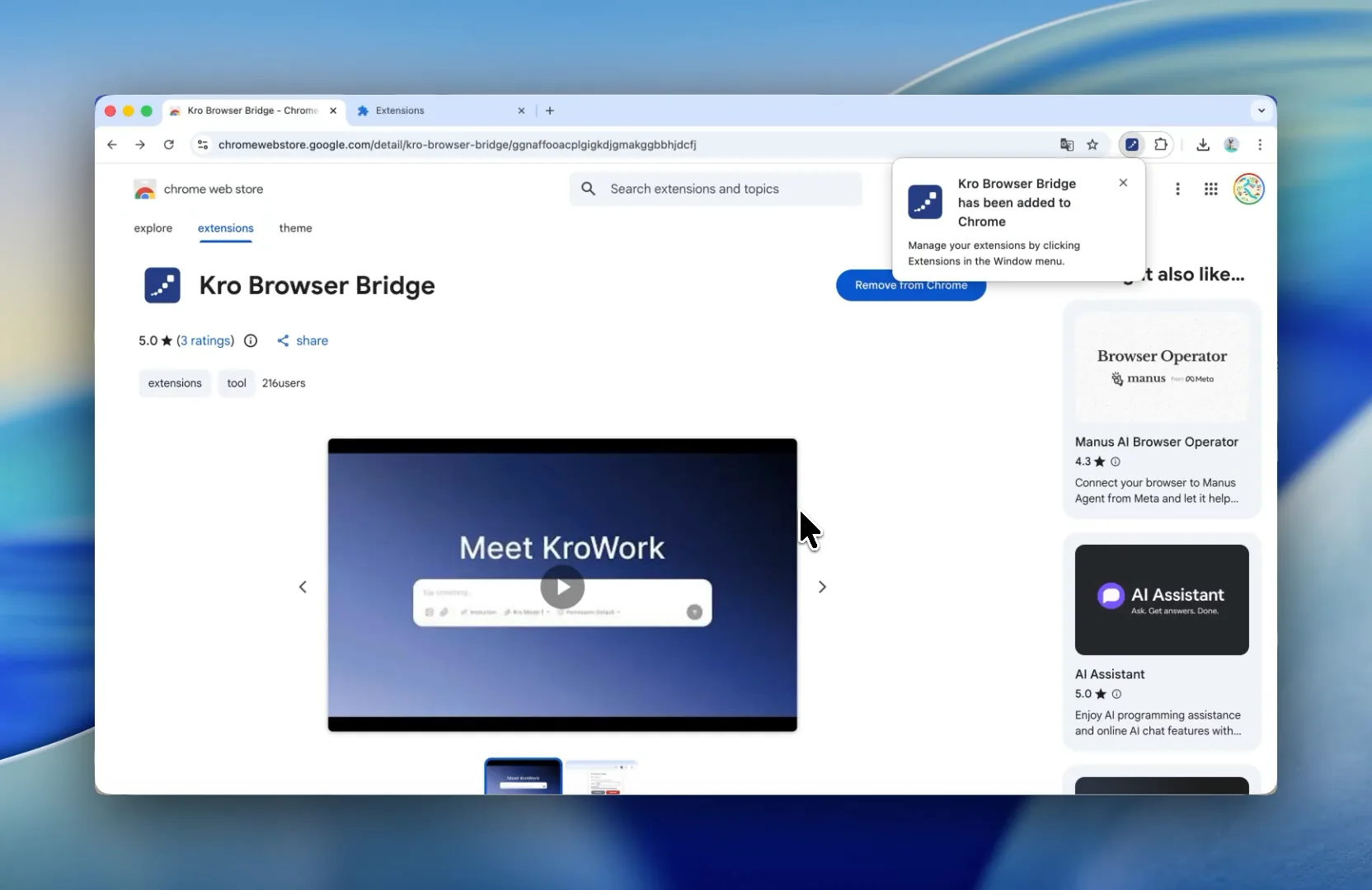Screen dimensions: 1372x890
Task: Open the AI Assistant card image
Action: pos(1162,600)
